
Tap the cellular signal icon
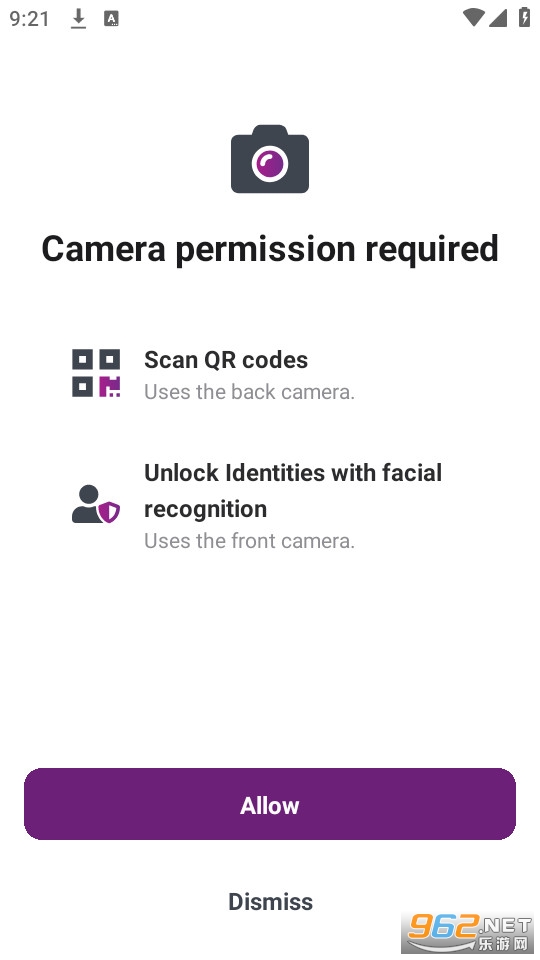498,18
